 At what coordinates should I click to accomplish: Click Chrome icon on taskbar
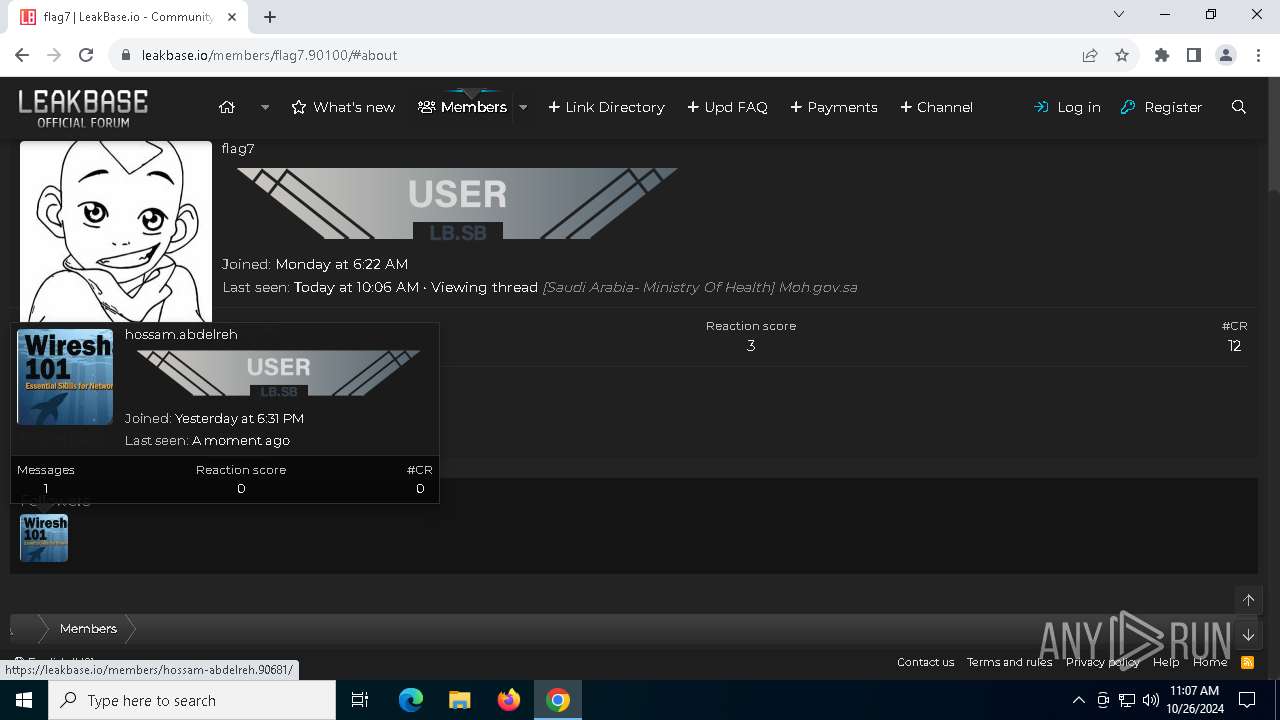(558, 700)
